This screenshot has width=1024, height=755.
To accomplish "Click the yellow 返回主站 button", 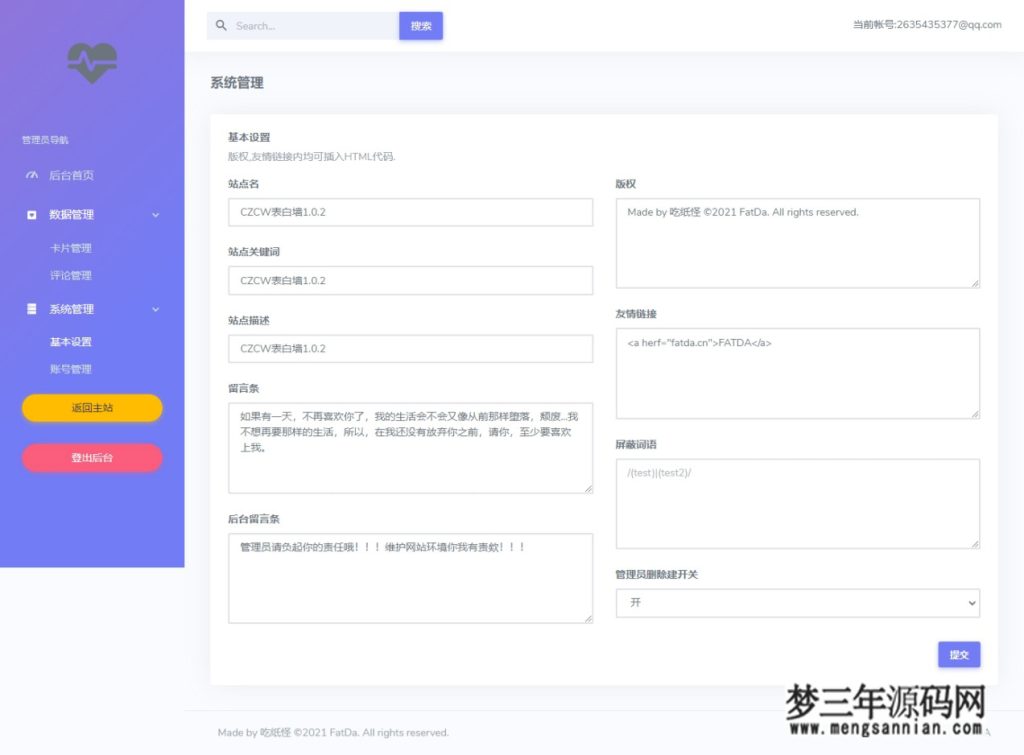I will coord(92,408).
